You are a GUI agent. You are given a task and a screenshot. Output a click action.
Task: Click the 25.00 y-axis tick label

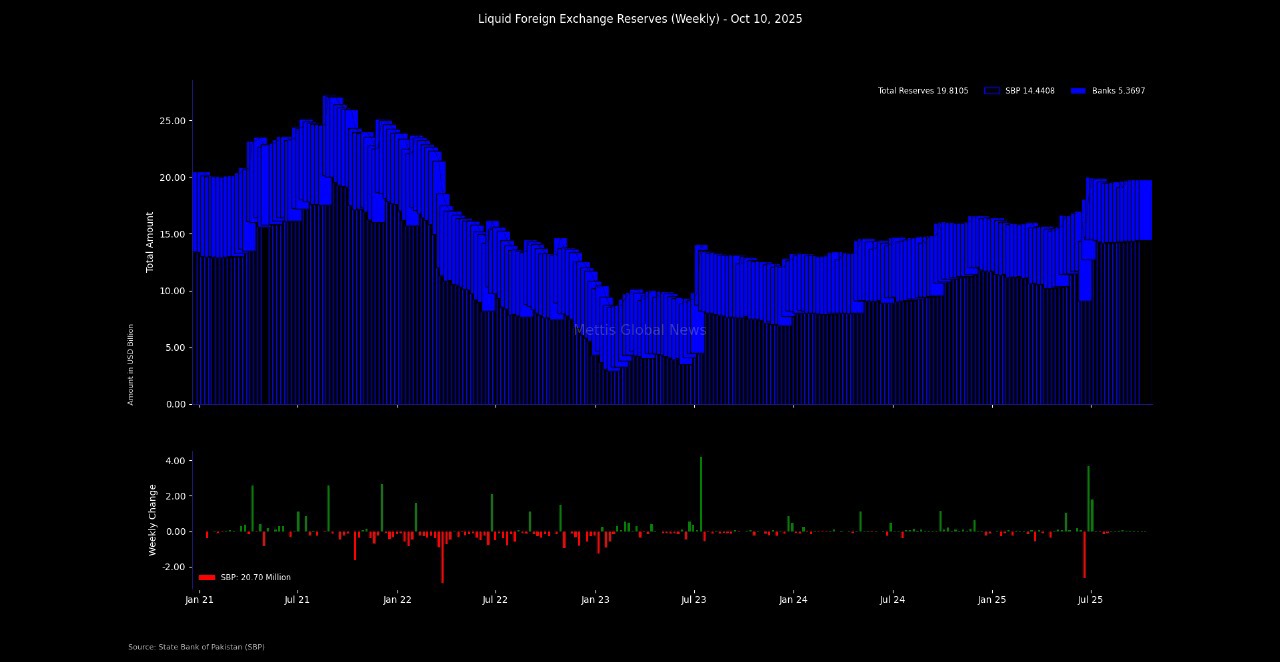click(x=174, y=121)
